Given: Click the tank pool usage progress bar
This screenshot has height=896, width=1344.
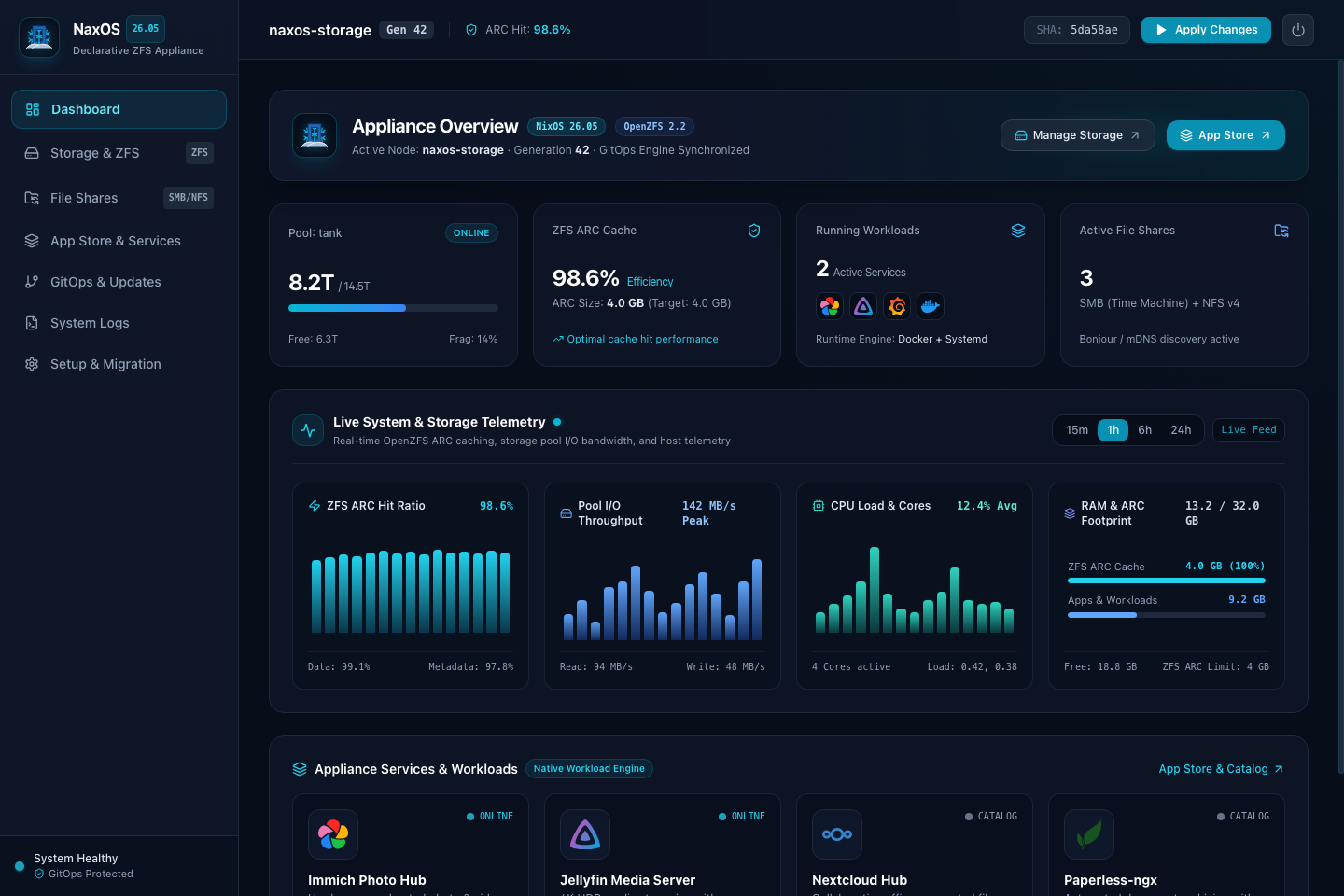Looking at the screenshot, I should click(x=393, y=308).
